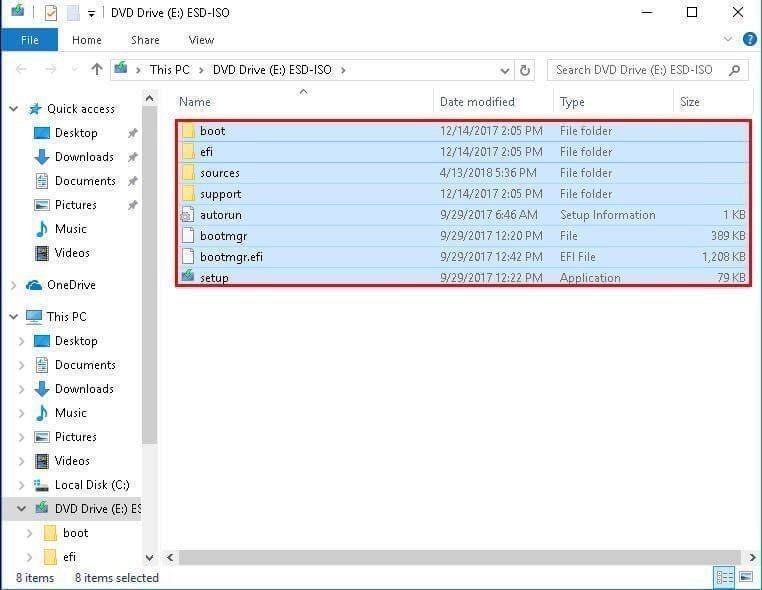762x590 pixels.
Task: Switch to Large icons view button
Action: pos(746,577)
